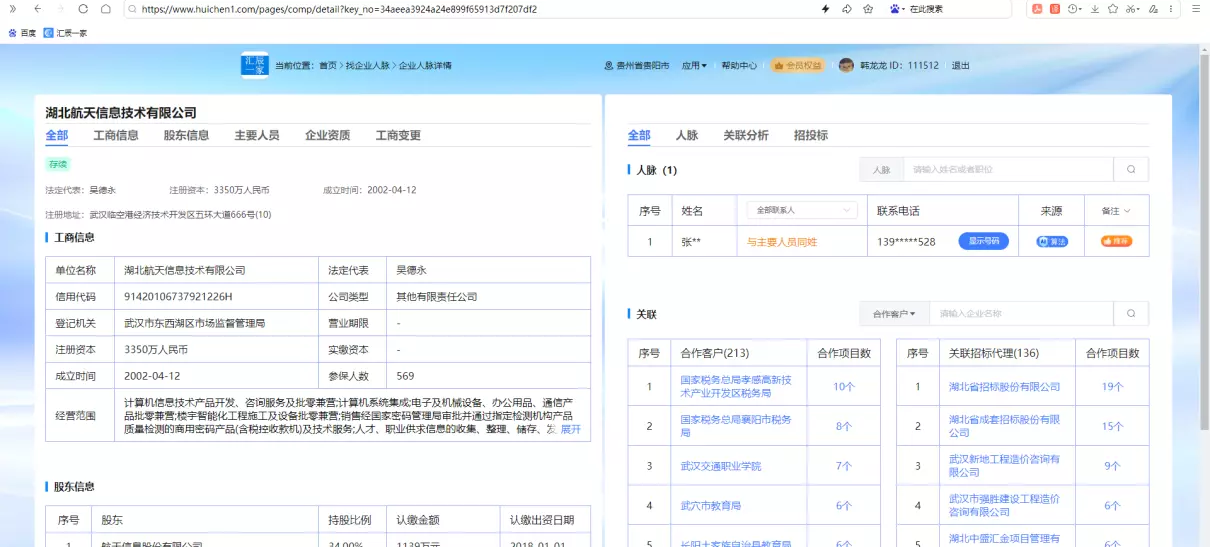Reload the current page

(x=82, y=9)
